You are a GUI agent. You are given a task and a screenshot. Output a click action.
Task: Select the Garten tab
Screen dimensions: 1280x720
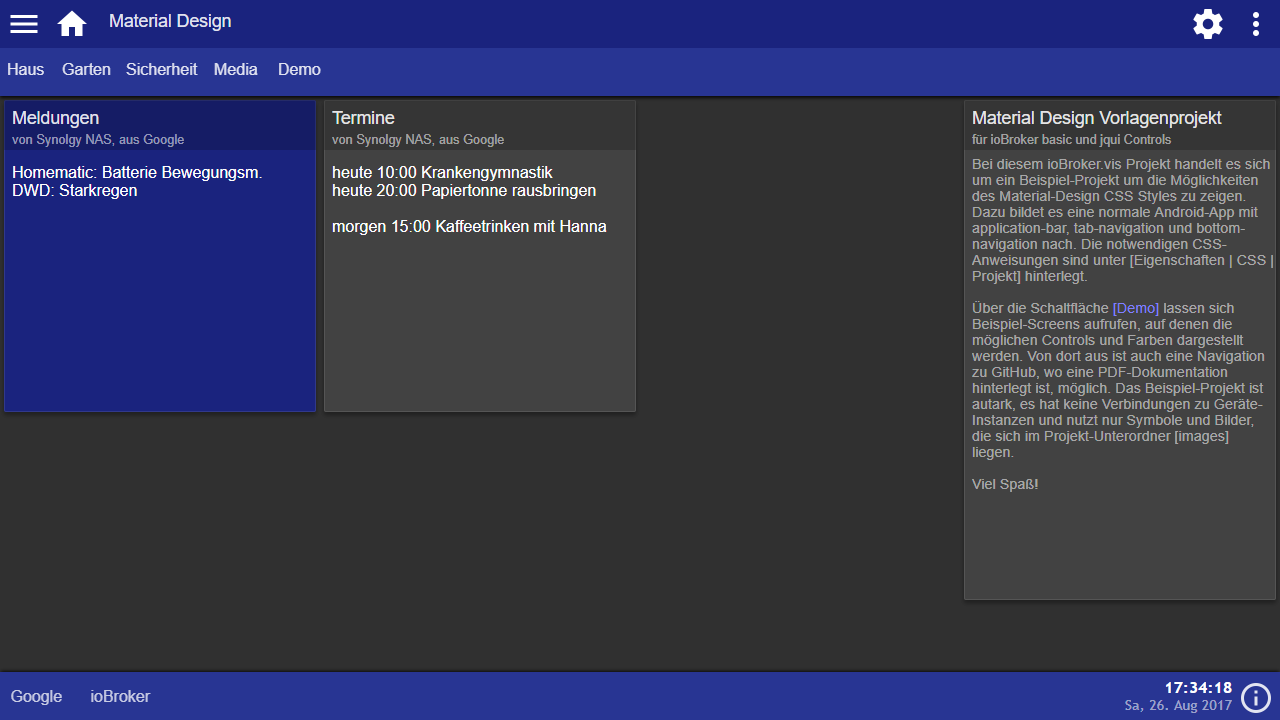86,70
